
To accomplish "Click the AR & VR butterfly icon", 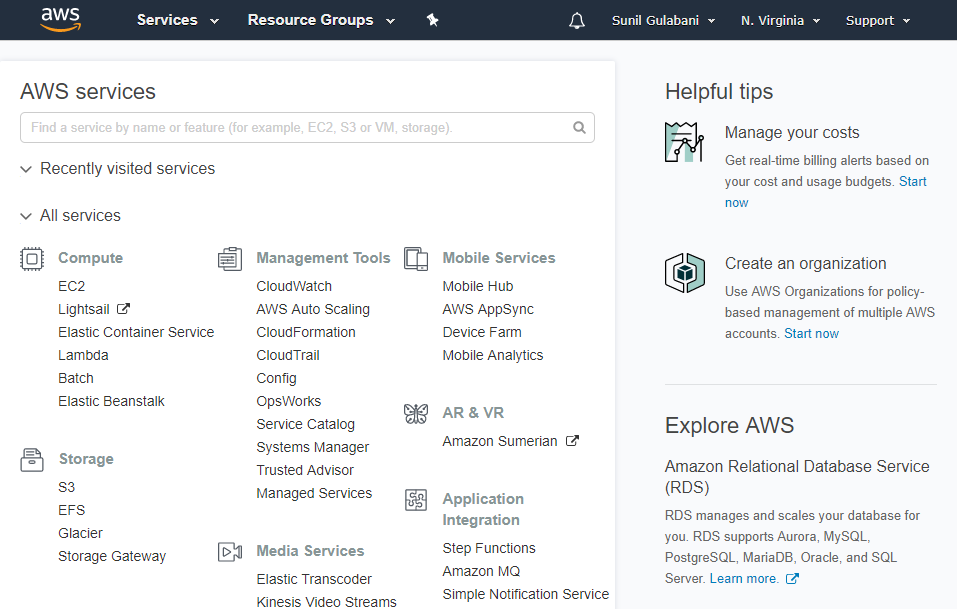I will (x=416, y=414).
